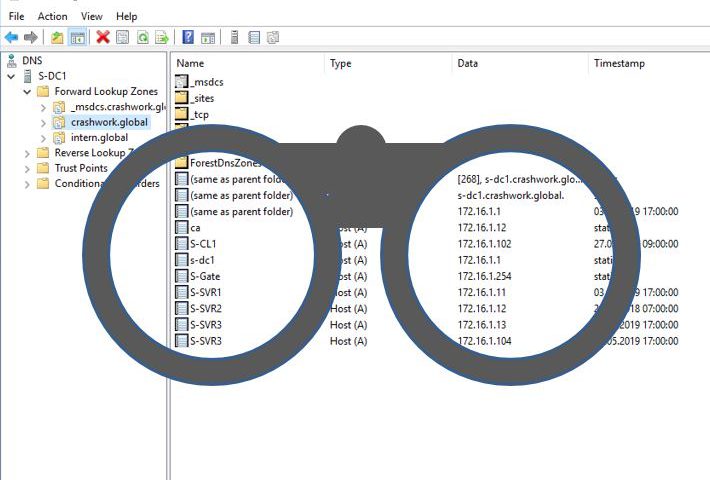Expand the crashwork.global zone arrow

(43, 123)
